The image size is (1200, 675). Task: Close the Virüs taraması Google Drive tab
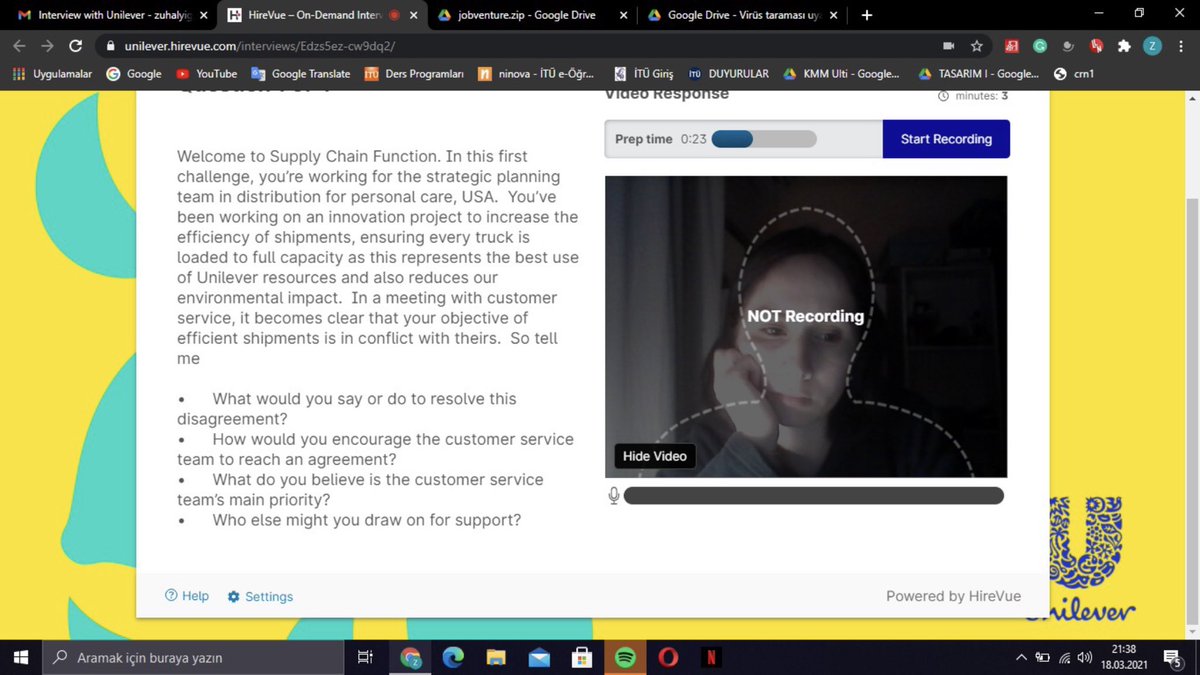point(834,15)
